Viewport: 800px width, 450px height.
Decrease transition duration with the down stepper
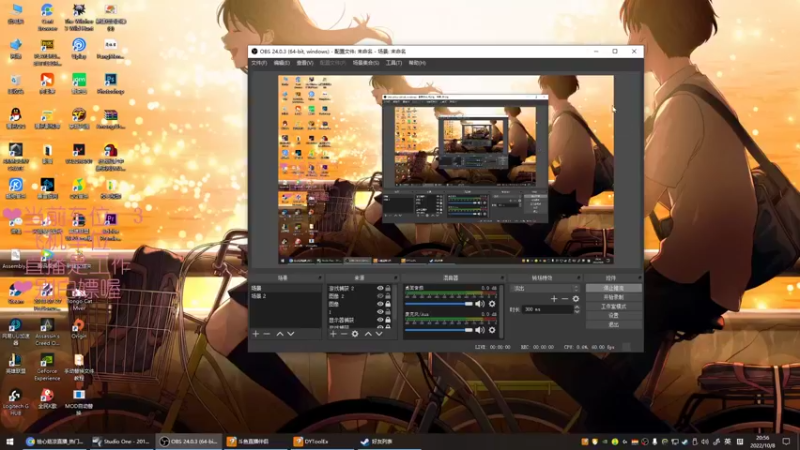[577, 311]
